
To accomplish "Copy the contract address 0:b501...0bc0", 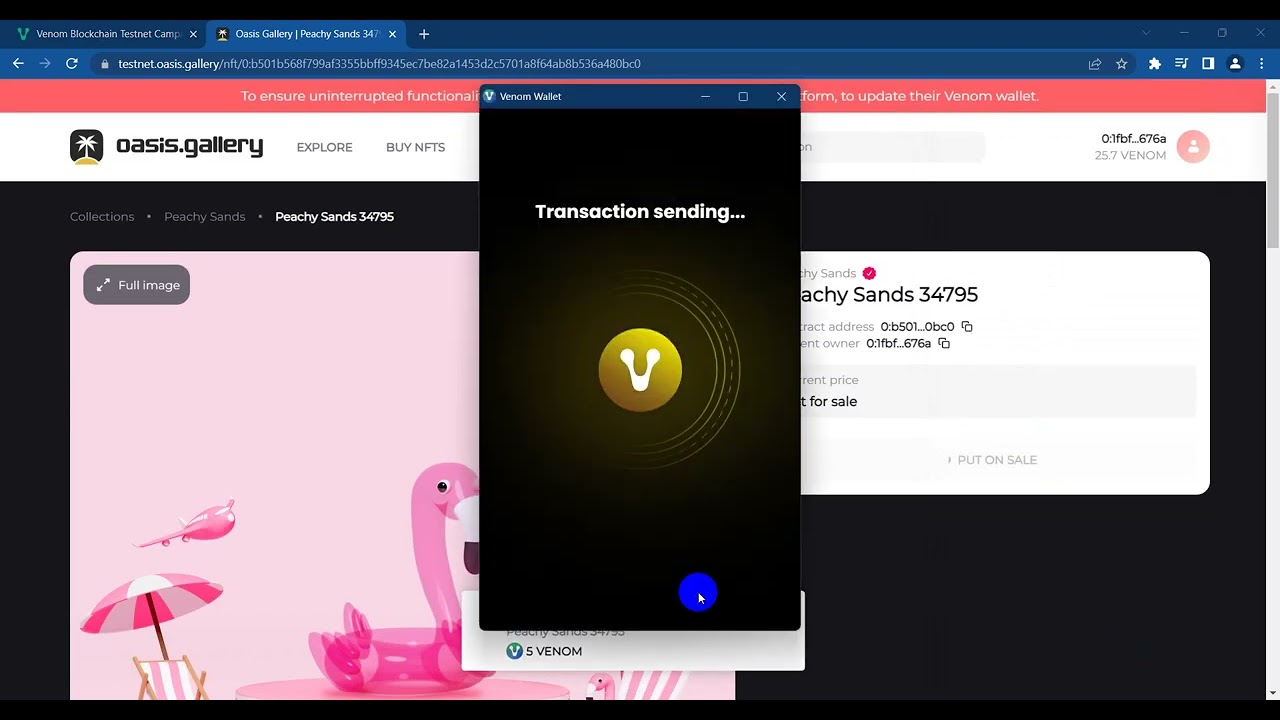I will (967, 326).
